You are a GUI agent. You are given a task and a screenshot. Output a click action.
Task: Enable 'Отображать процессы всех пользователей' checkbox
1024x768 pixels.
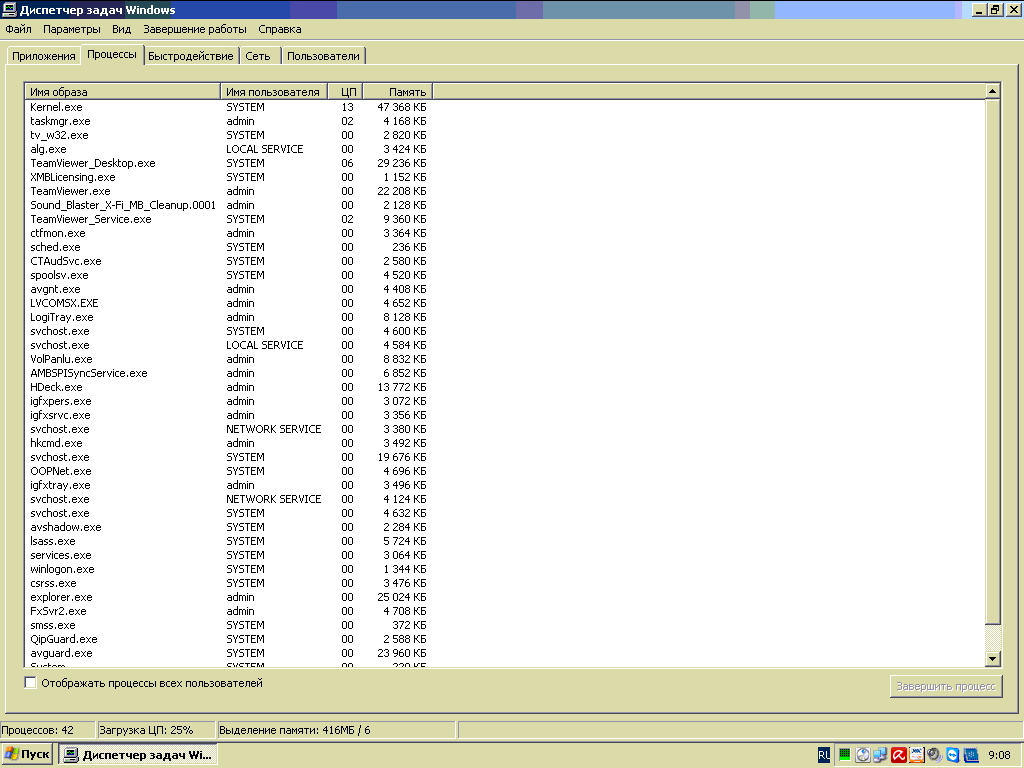[x=31, y=683]
